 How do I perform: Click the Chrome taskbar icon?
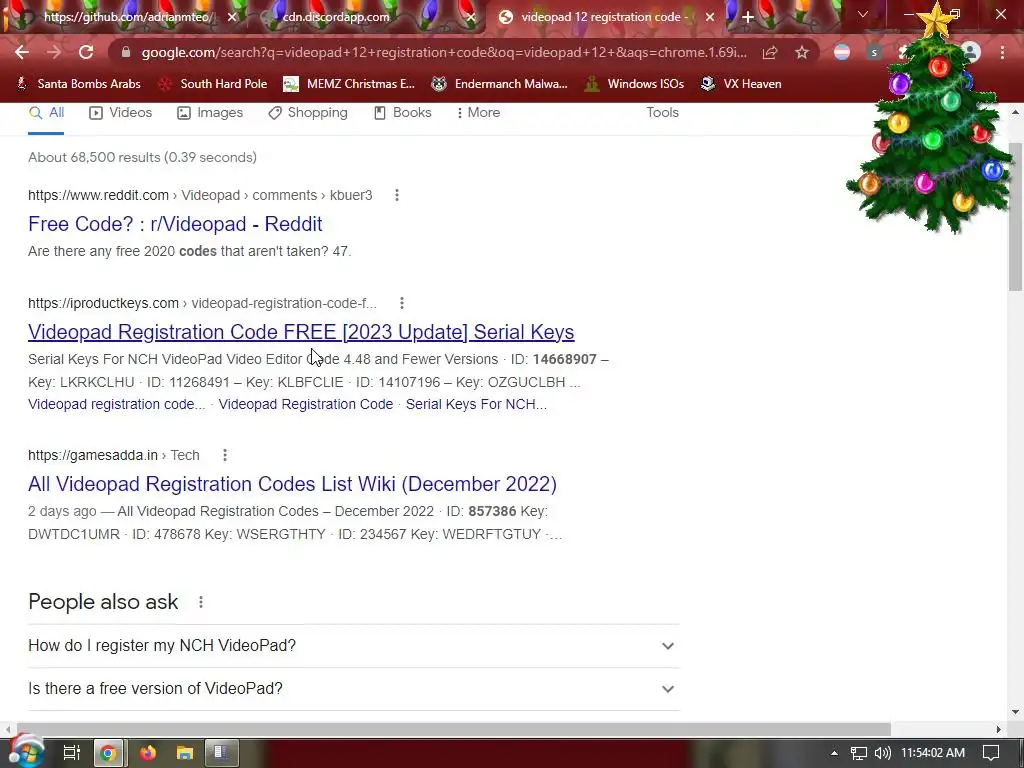tap(108, 753)
